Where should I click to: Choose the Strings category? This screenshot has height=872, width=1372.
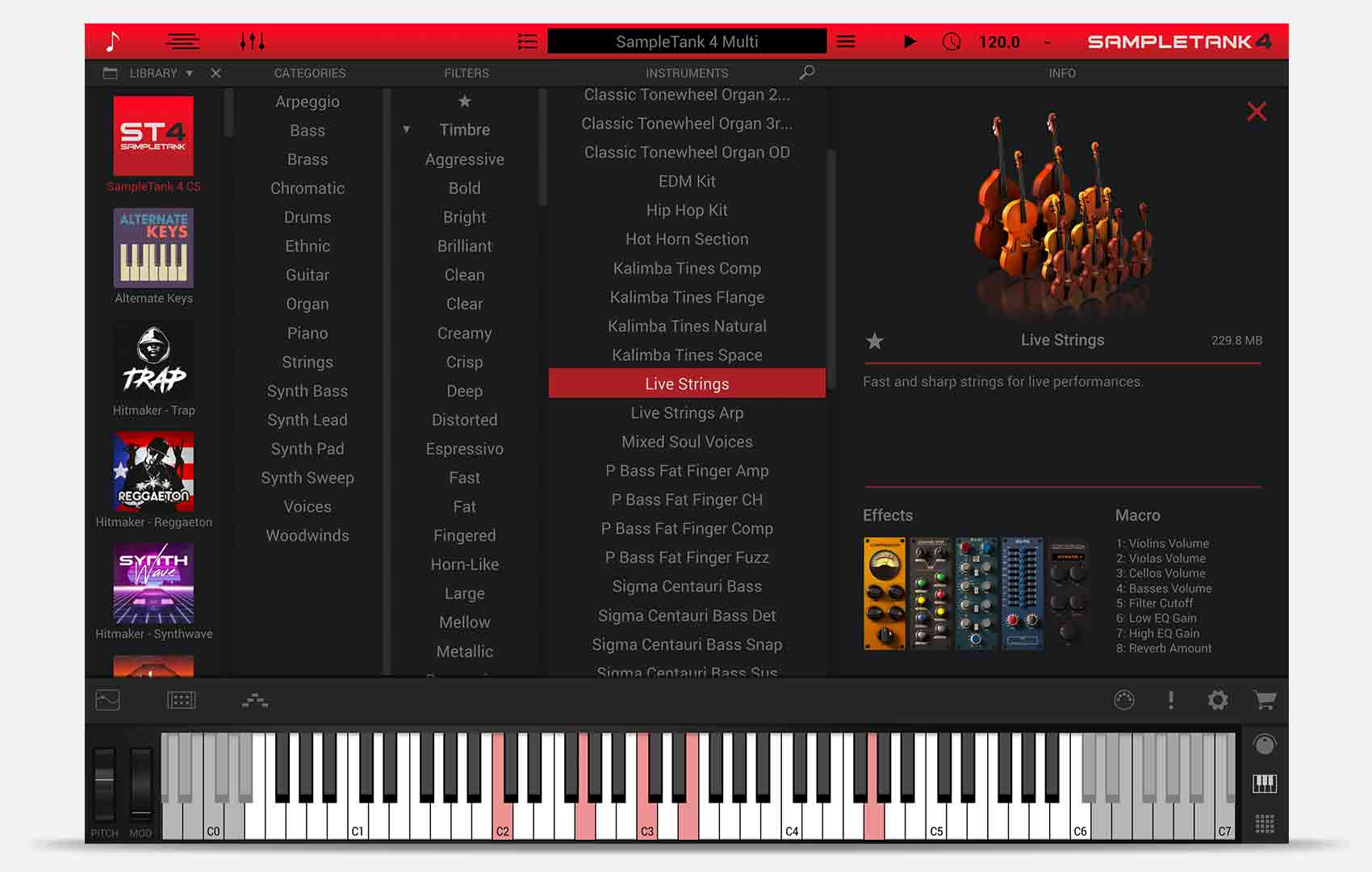pos(307,362)
